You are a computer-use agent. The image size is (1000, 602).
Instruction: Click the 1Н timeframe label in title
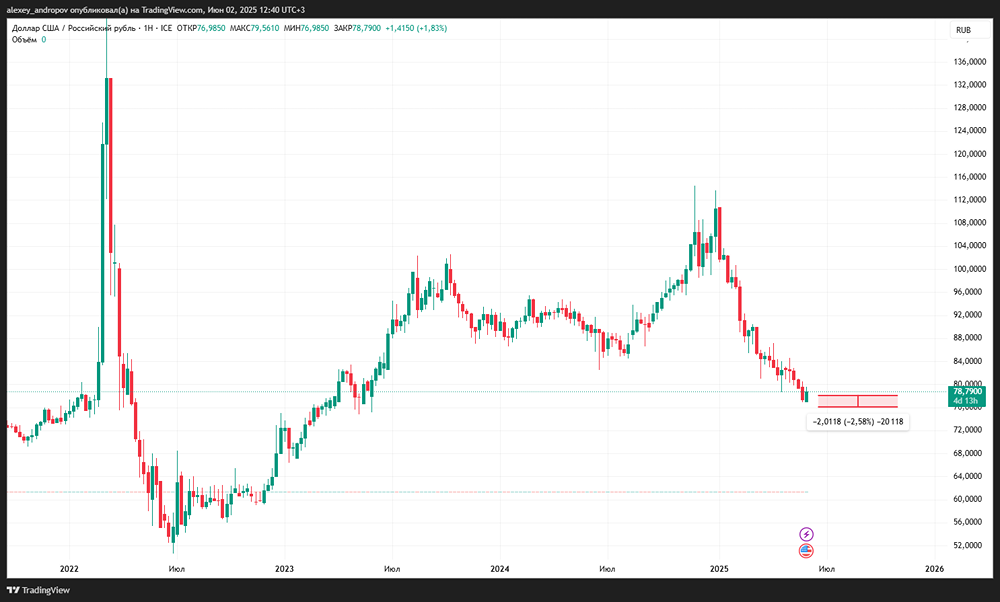[149, 28]
